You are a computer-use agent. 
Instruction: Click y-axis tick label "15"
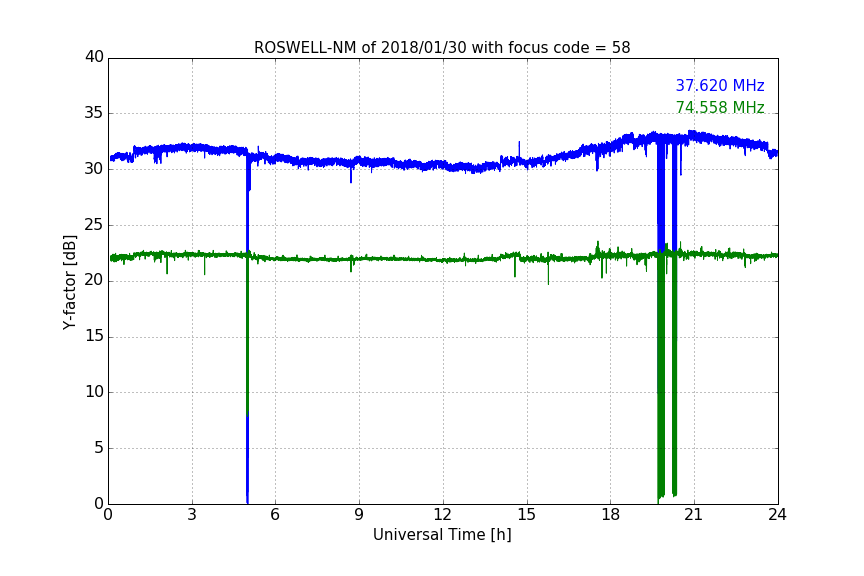point(94,336)
